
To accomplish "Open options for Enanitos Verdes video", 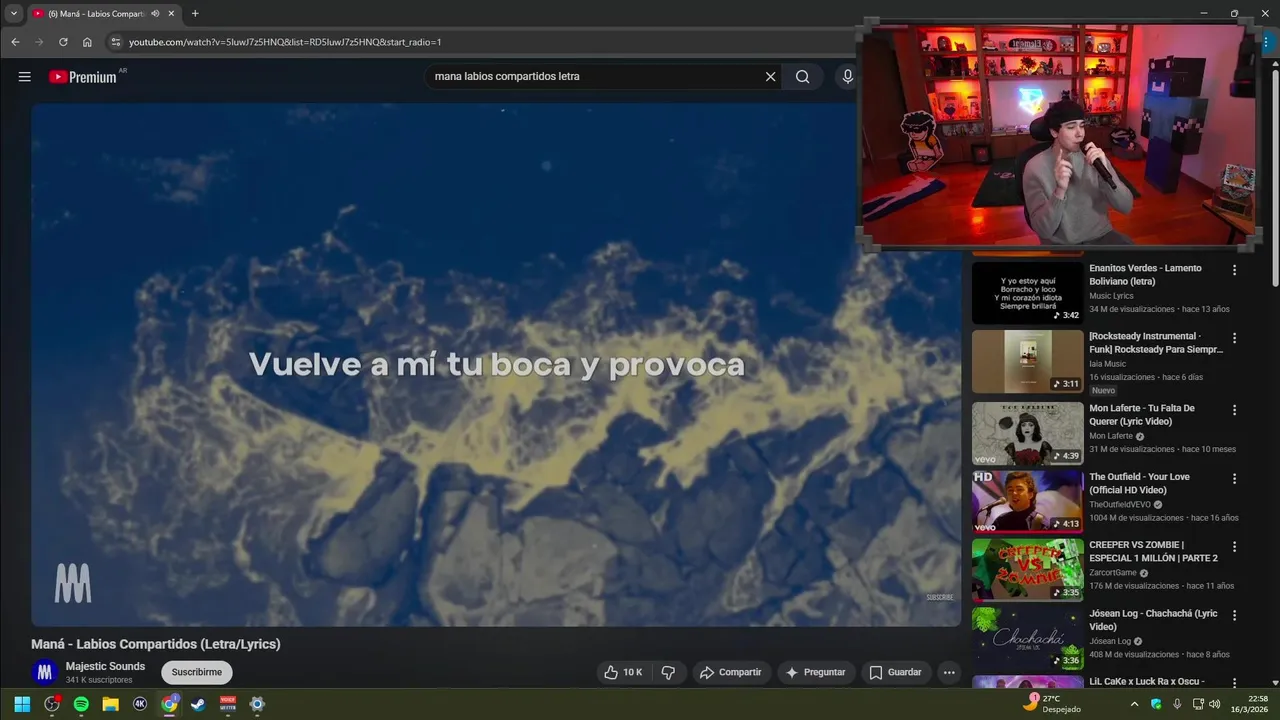I will [x=1234, y=270].
